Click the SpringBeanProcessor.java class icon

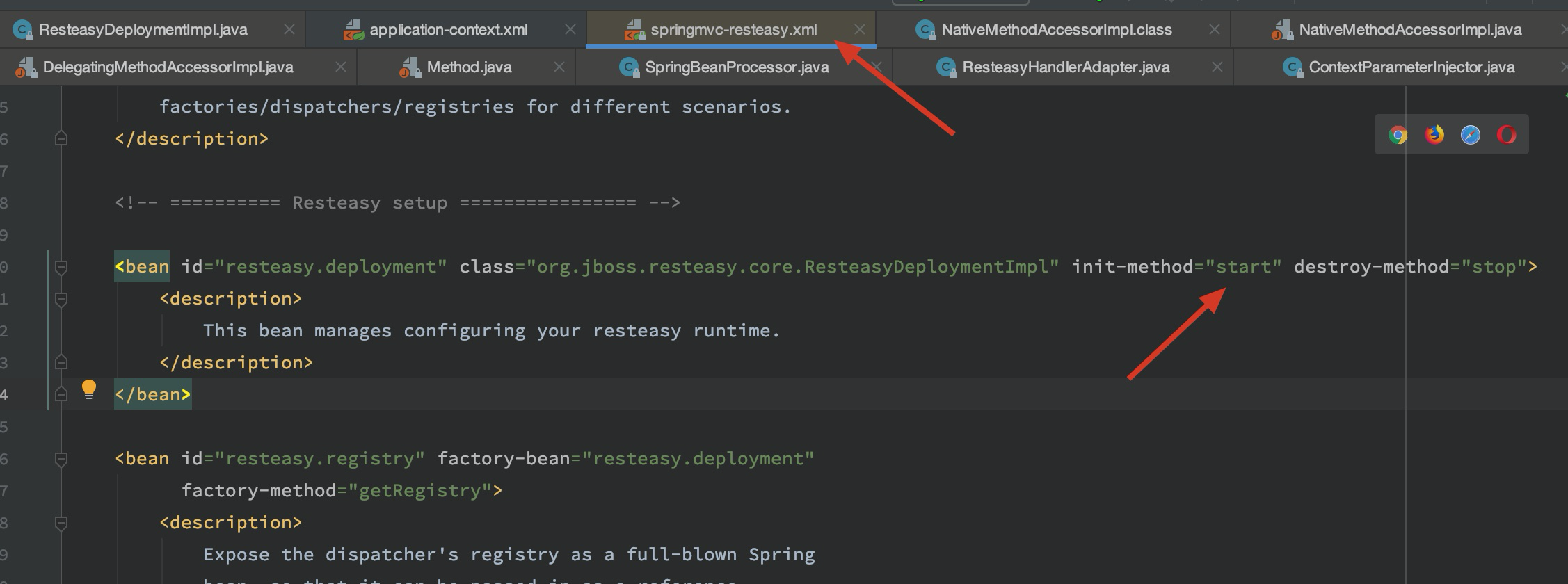629,67
